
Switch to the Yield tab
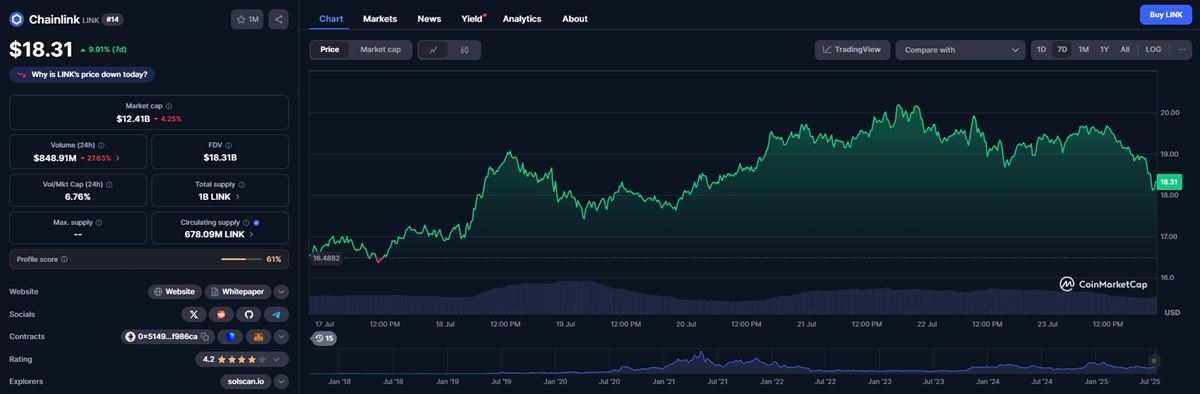(x=472, y=18)
